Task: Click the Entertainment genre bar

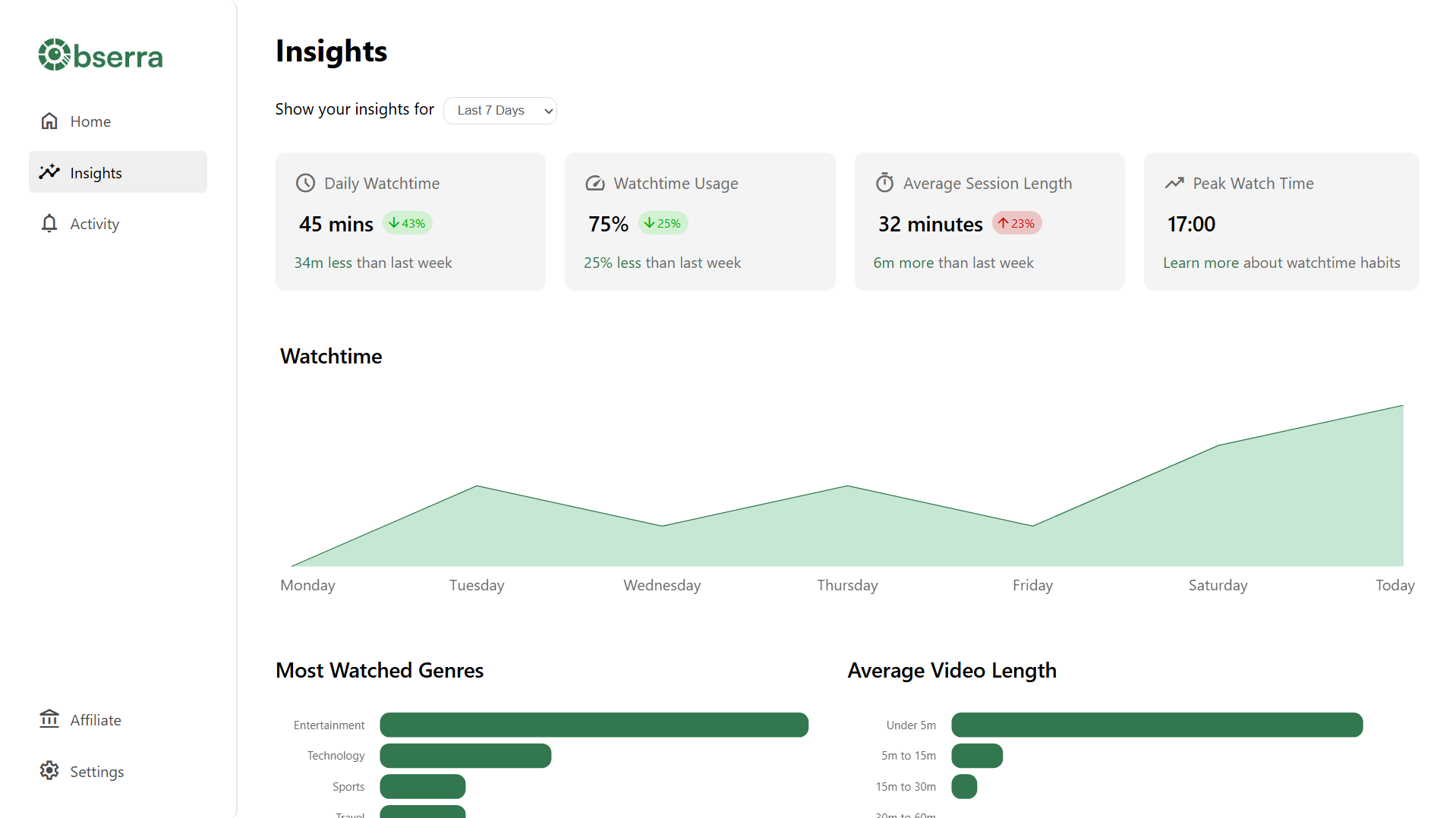Action: [594, 725]
